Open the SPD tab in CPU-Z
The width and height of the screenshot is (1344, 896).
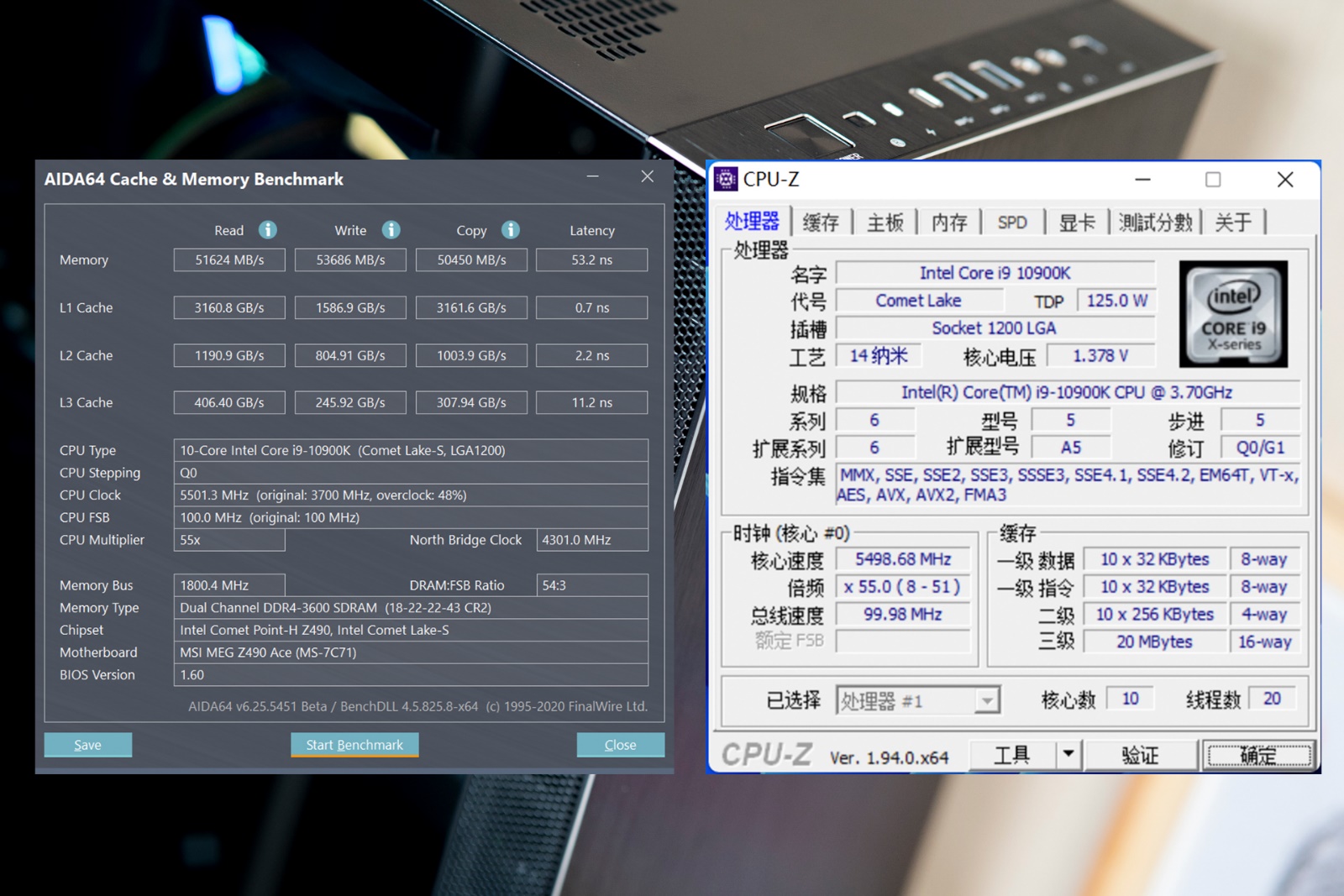click(x=1012, y=223)
